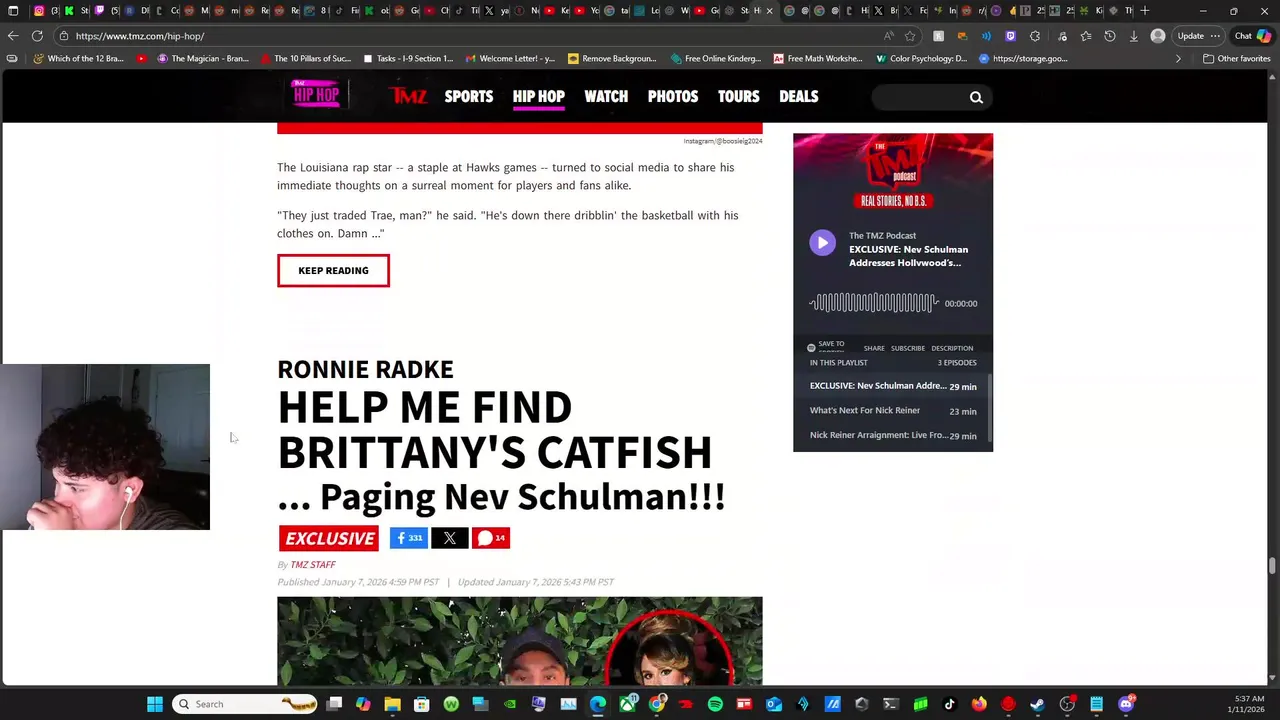Click SHARE in the podcast player

(x=874, y=348)
